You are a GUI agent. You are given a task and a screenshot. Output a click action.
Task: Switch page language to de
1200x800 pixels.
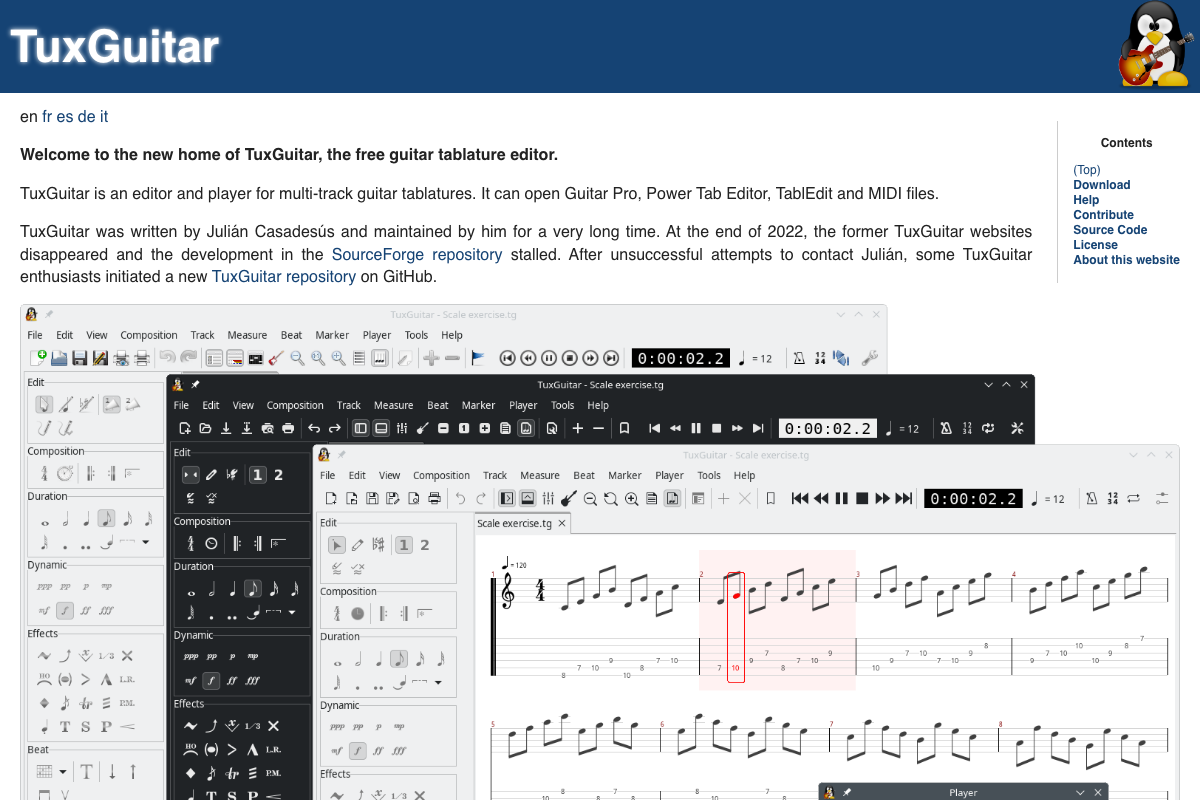point(86,117)
